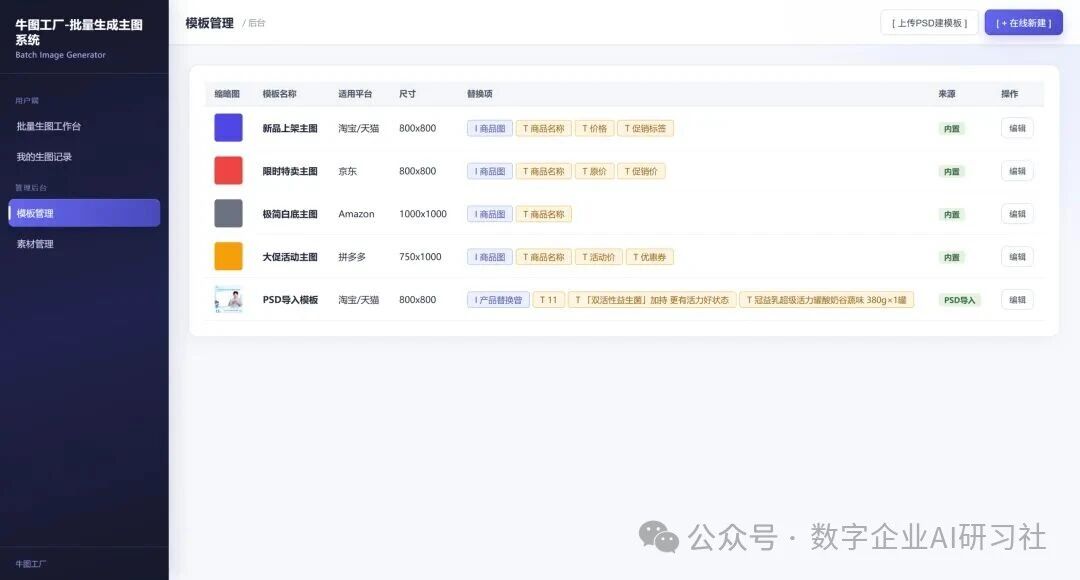This screenshot has height=580, width=1080.
Task: Open 我的生图记录 in the sidebar
Action: point(44,156)
